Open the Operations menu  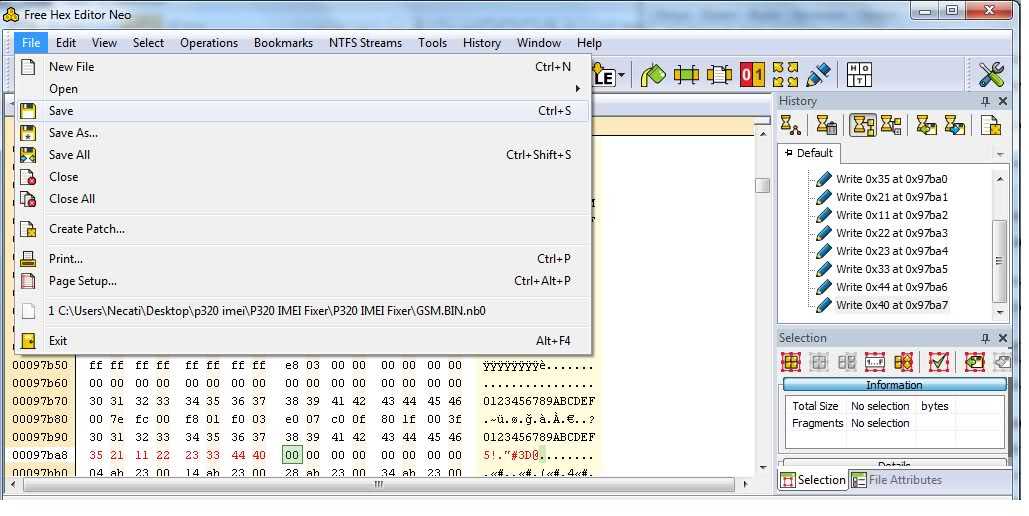coord(209,43)
